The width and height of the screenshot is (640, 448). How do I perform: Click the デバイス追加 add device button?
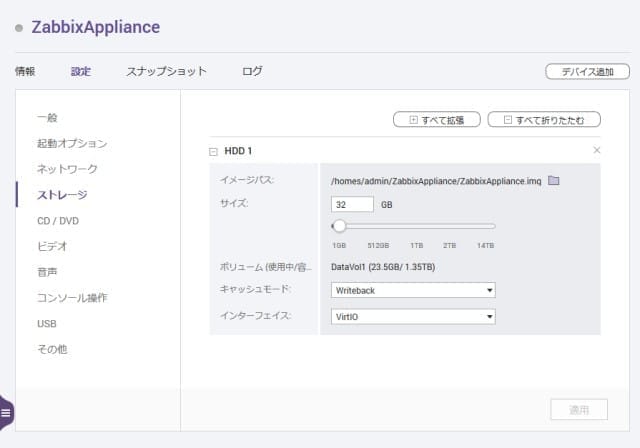click(x=587, y=72)
